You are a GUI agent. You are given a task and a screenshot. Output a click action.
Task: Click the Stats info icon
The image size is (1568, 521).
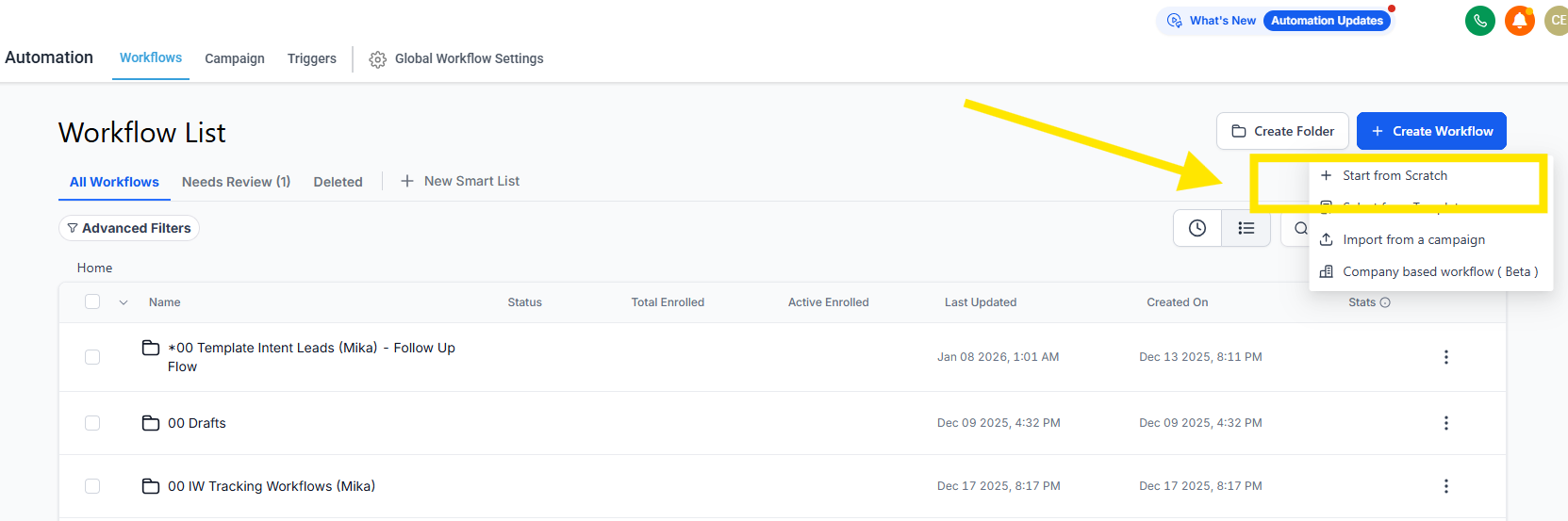pos(1385,302)
